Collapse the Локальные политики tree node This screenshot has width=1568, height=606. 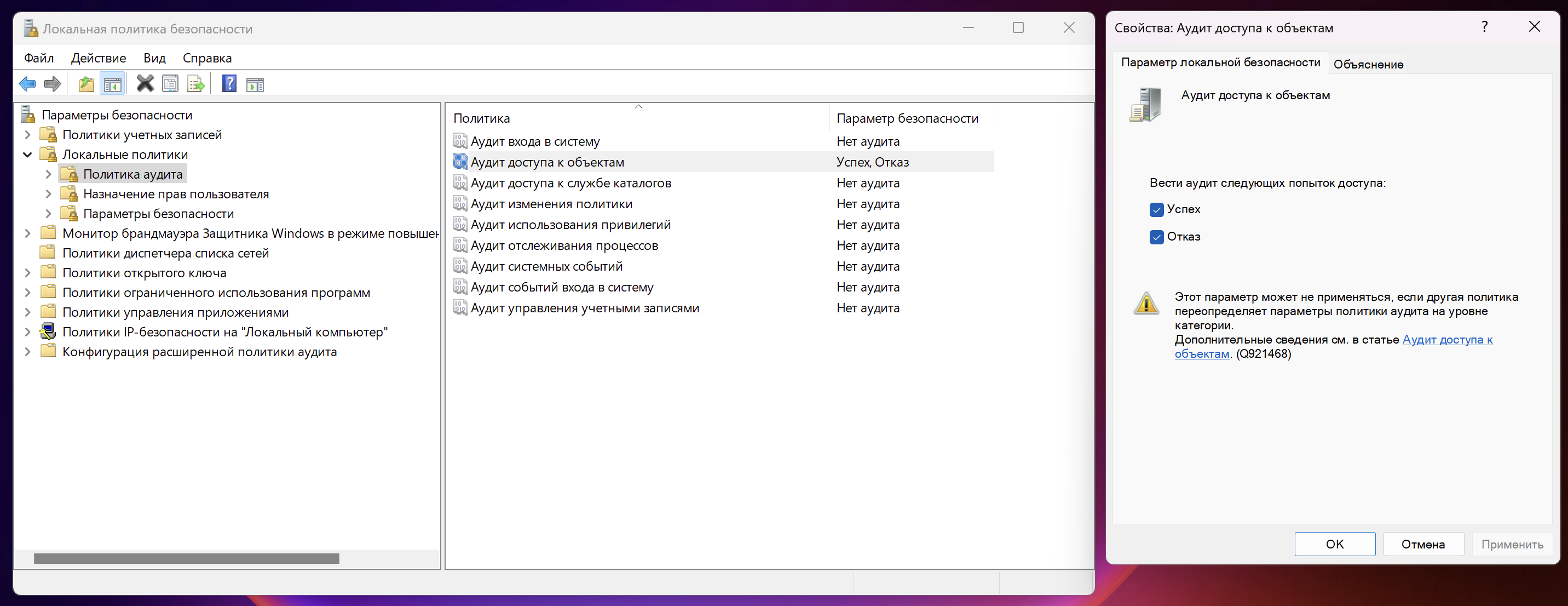[x=27, y=155]
